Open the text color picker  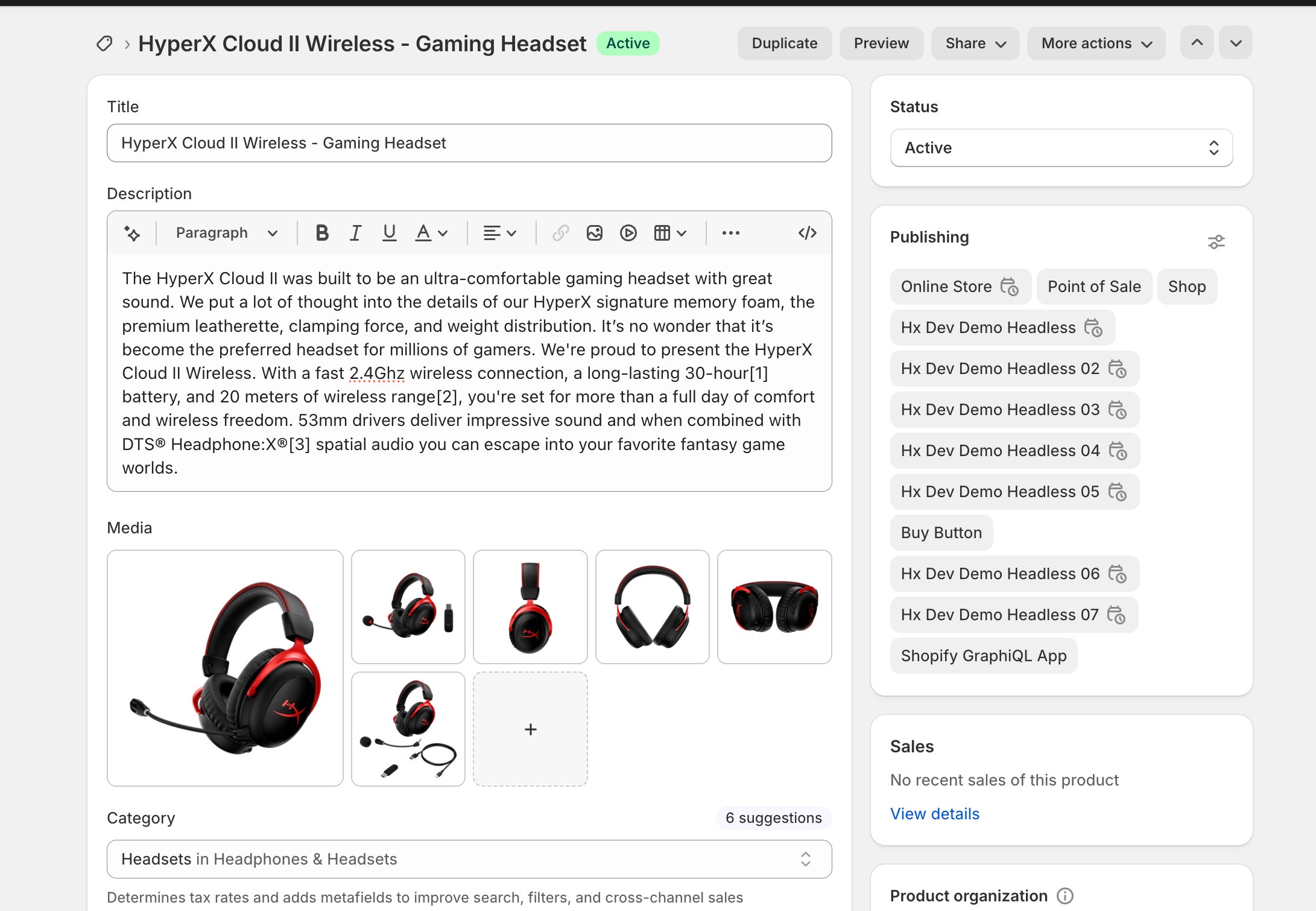429,233
